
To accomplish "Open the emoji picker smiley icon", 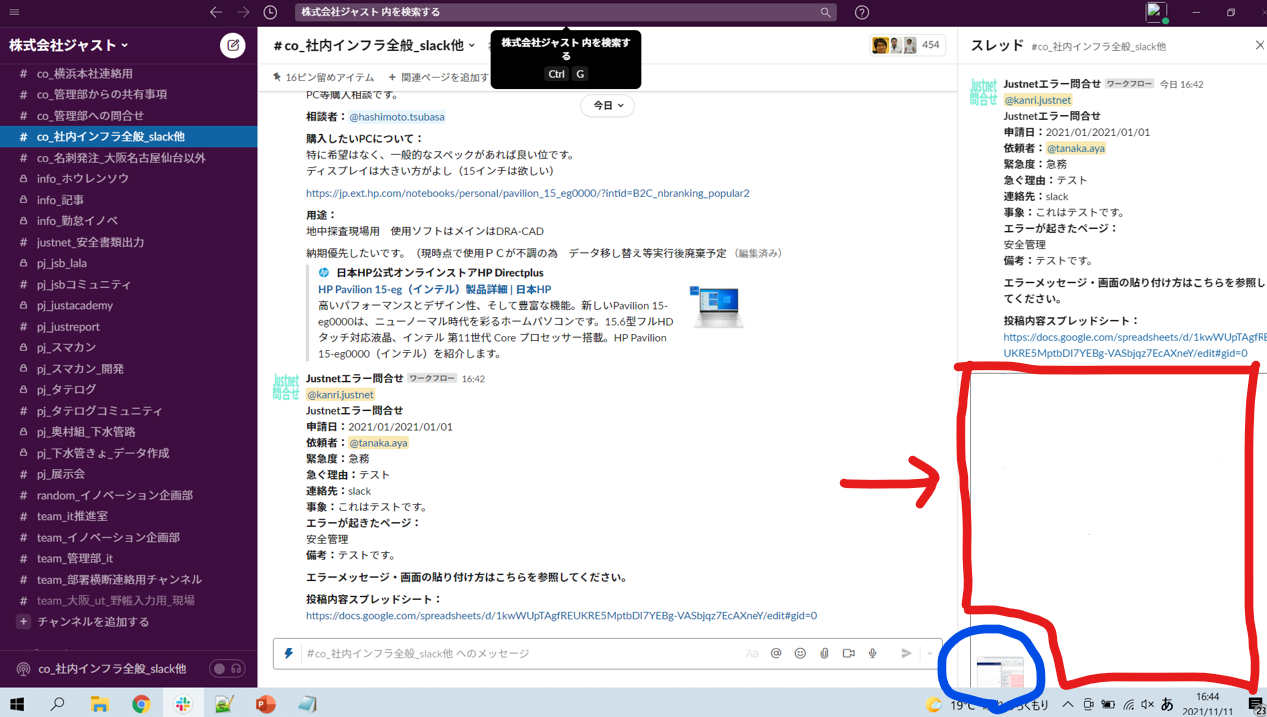I will coord(800,653).
